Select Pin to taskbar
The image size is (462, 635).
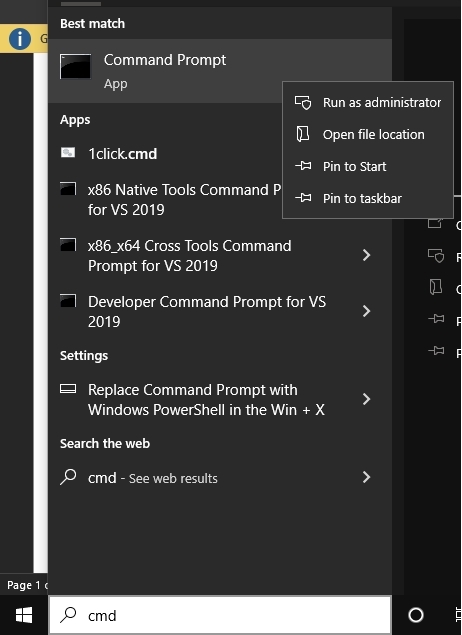pyautogui.click(x=368, y=198)
